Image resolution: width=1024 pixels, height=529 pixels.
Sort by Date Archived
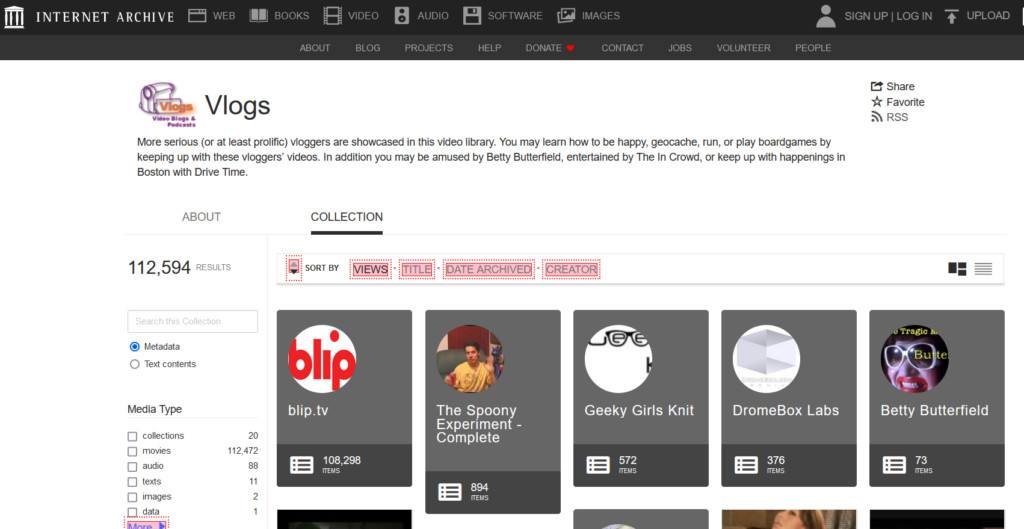click(488, 269)
